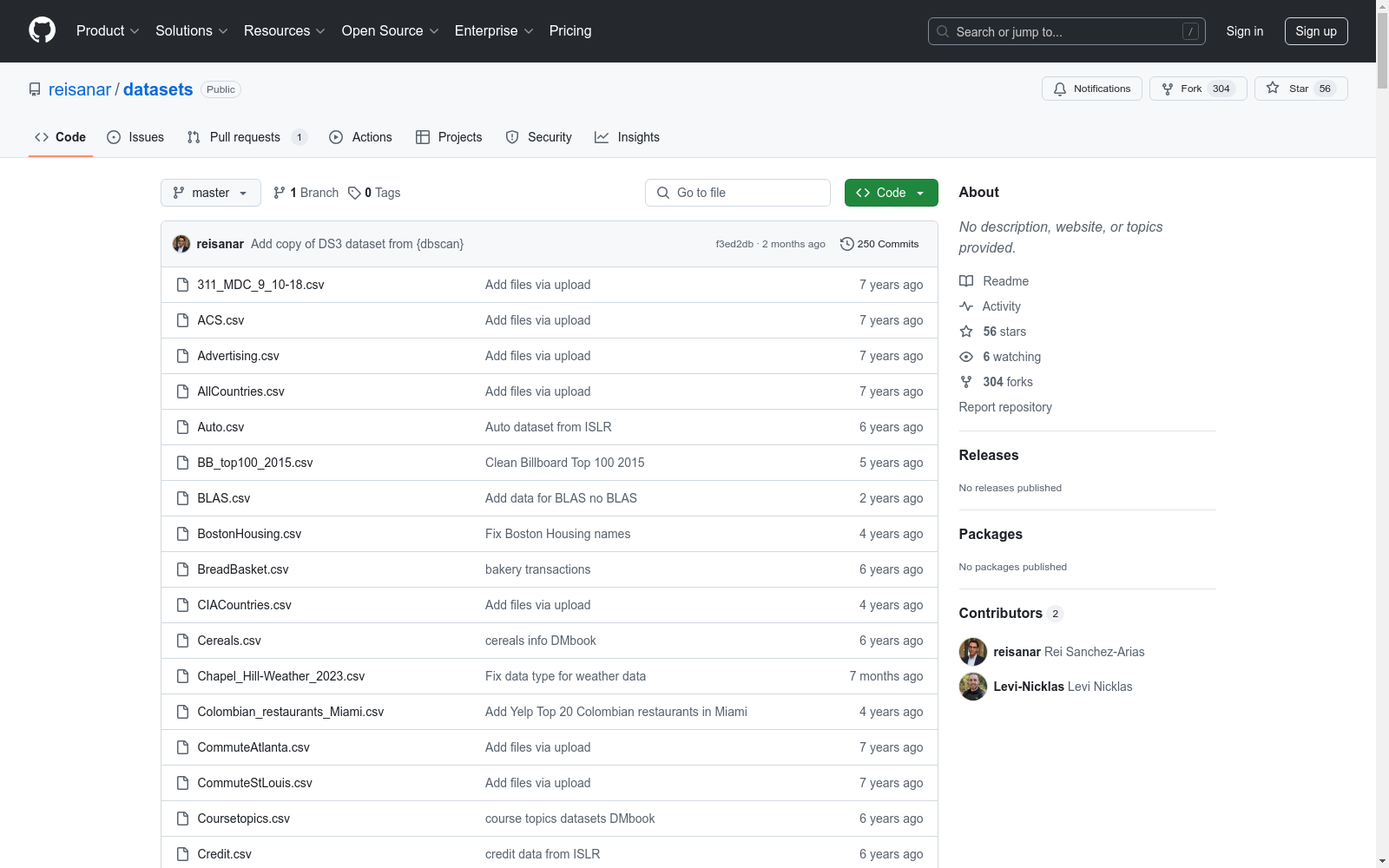Click the file icon beside BostonHousing.csv

click(182, 534)
